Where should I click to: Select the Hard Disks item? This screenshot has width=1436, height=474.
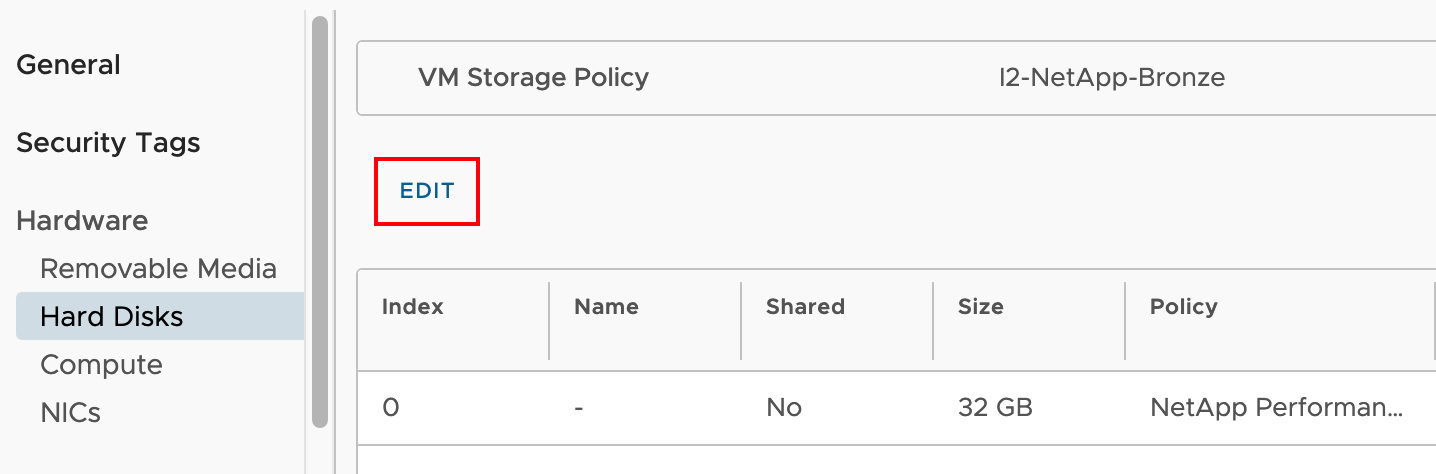click(x=112, y=317)
